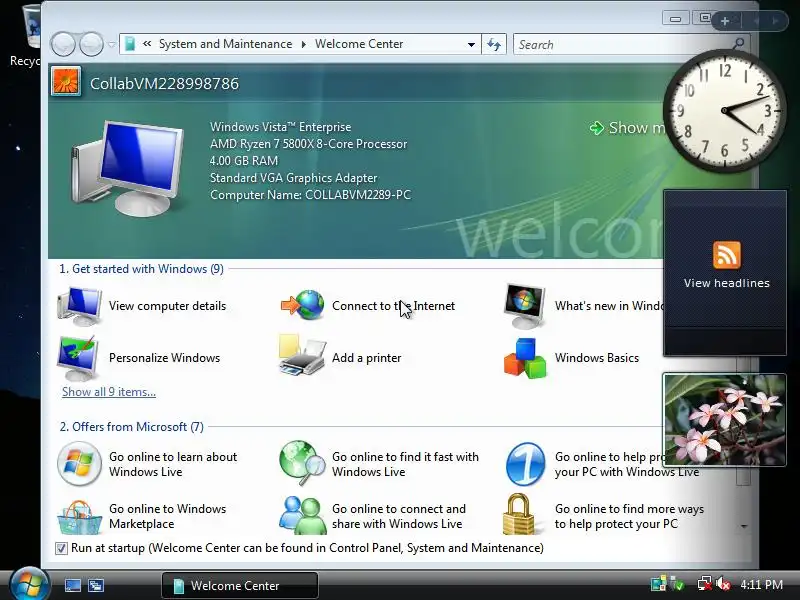Open View computer details icon

79,306
